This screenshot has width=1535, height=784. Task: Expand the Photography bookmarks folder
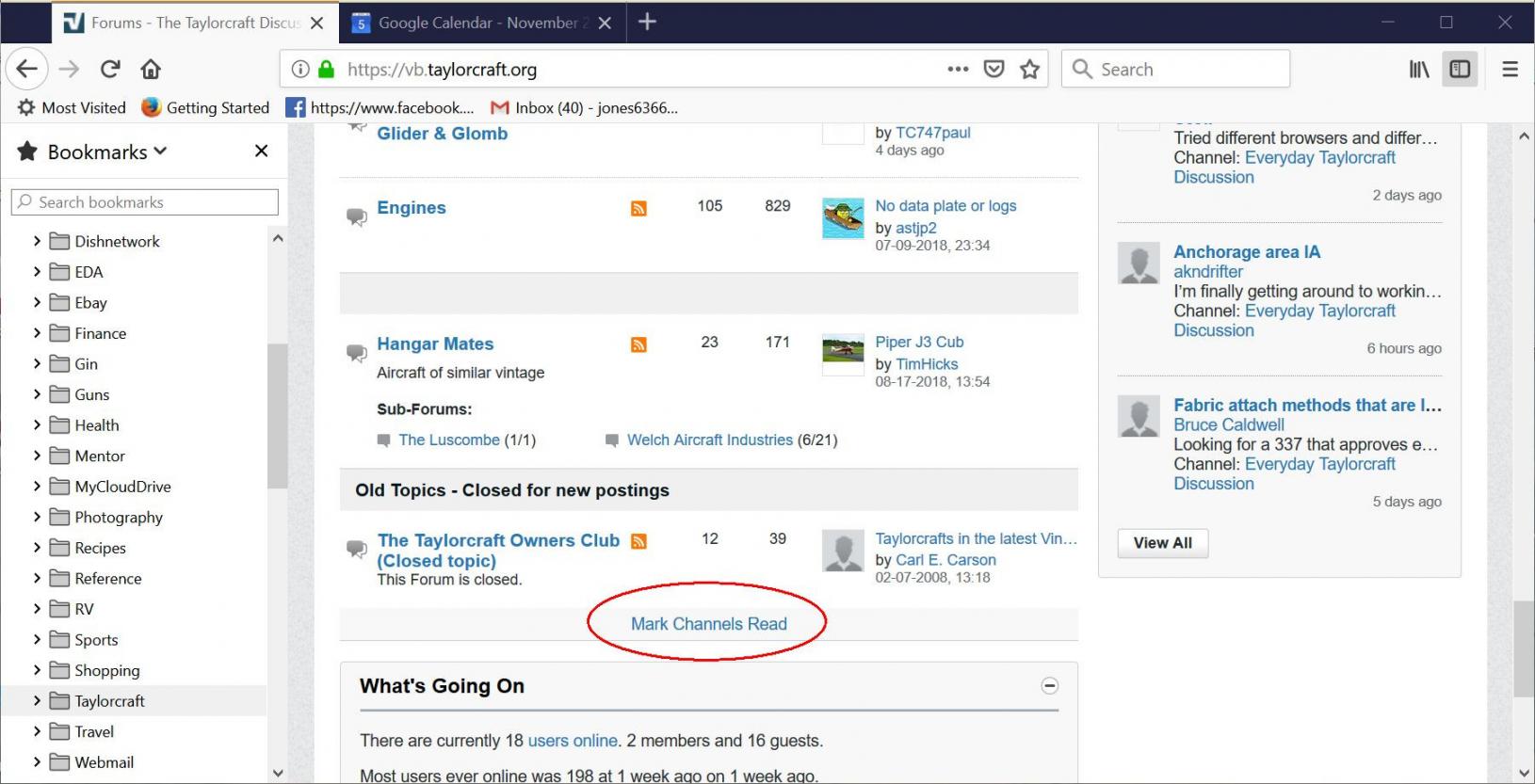(x=37, y=517)
